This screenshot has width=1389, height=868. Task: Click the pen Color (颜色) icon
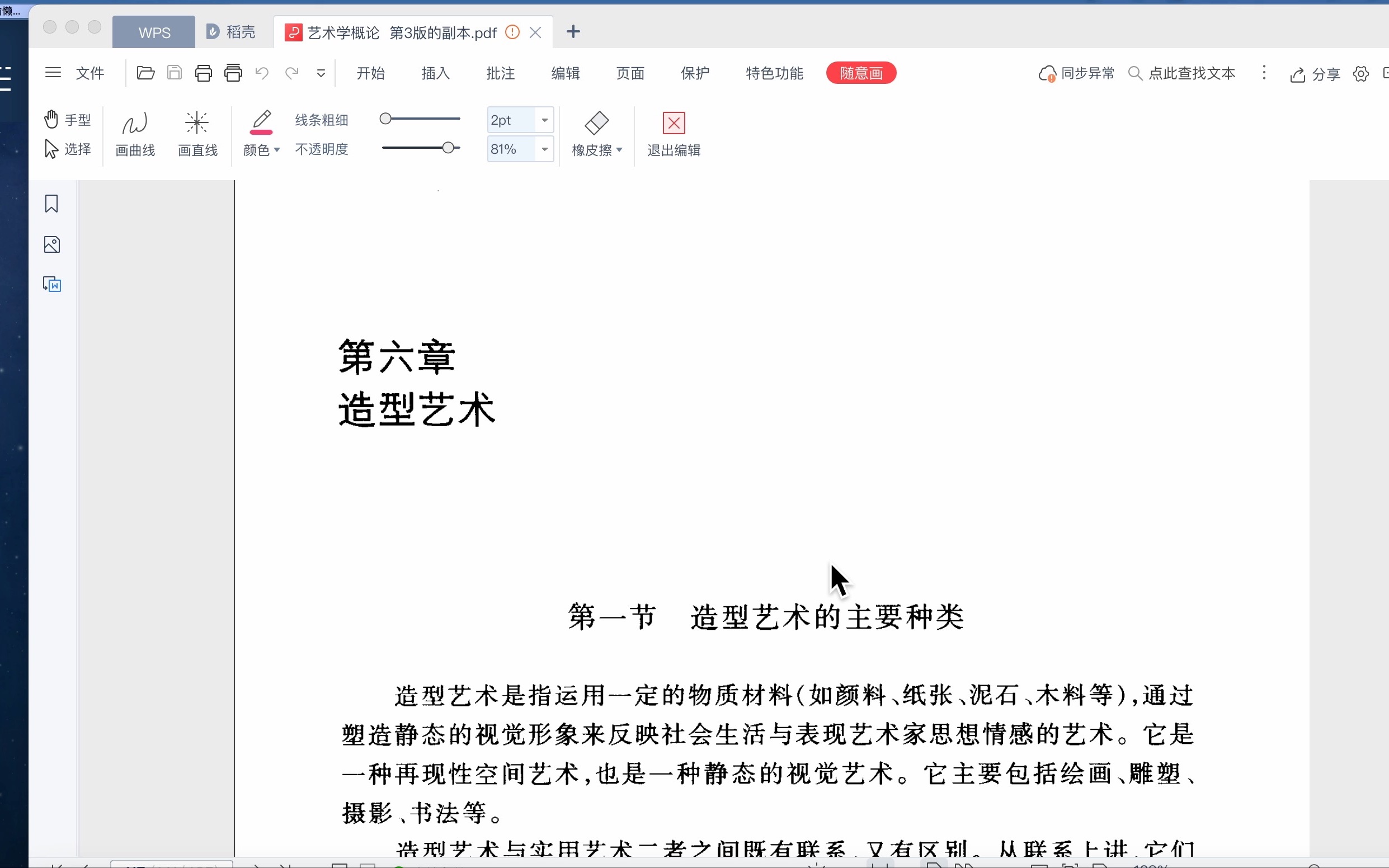coord(261,122)
